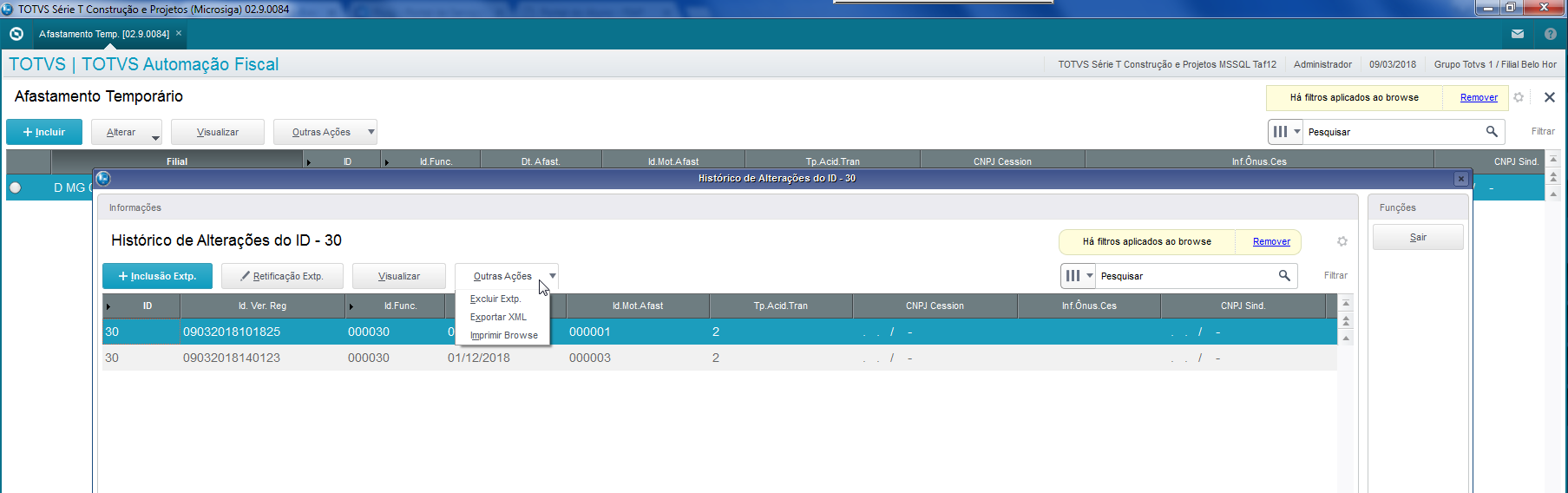This screenshot has width=1568, height=493.
Task: Click the CNPJ Cession header in main grid
Action: pos(1002,161)
